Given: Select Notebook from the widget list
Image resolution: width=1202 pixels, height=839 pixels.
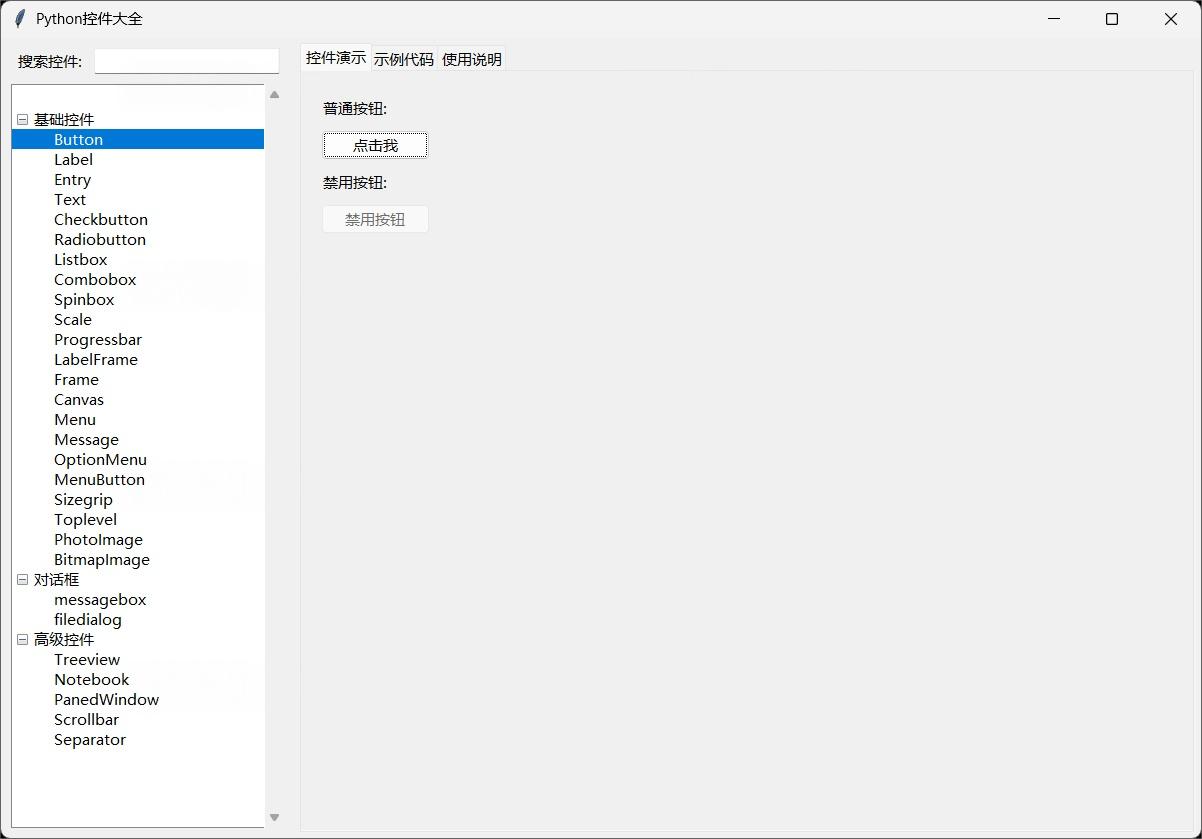Looking at the screenshot, I should (x=91, y=679).
